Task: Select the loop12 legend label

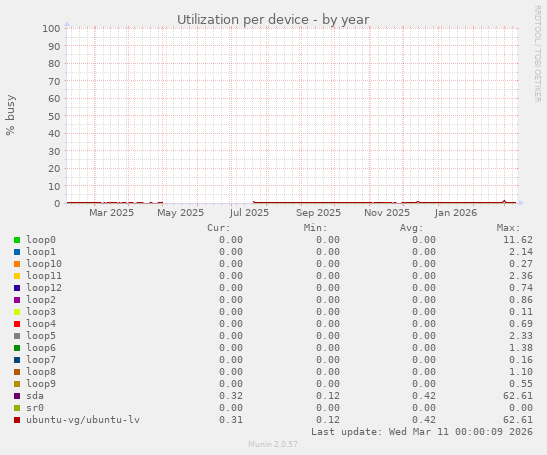Action: (x=44, y=288)
